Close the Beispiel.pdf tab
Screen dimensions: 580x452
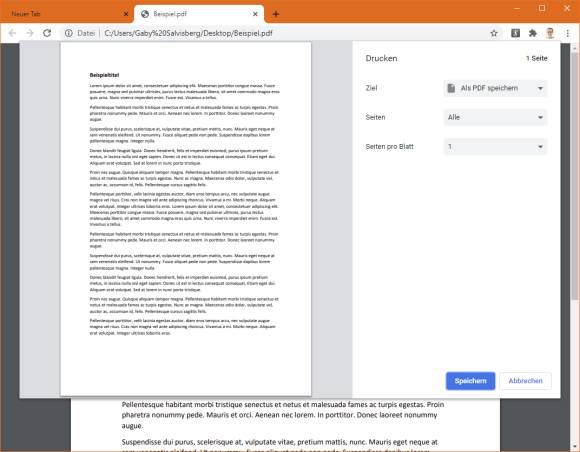[x=255, y=14]
